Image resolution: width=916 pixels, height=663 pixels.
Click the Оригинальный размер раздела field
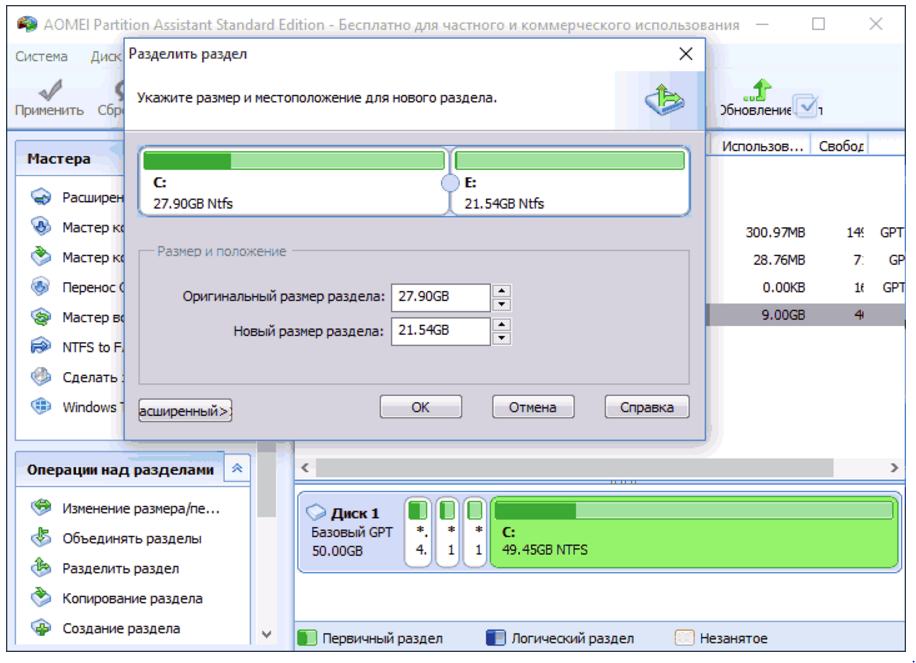tap(440, 297)
